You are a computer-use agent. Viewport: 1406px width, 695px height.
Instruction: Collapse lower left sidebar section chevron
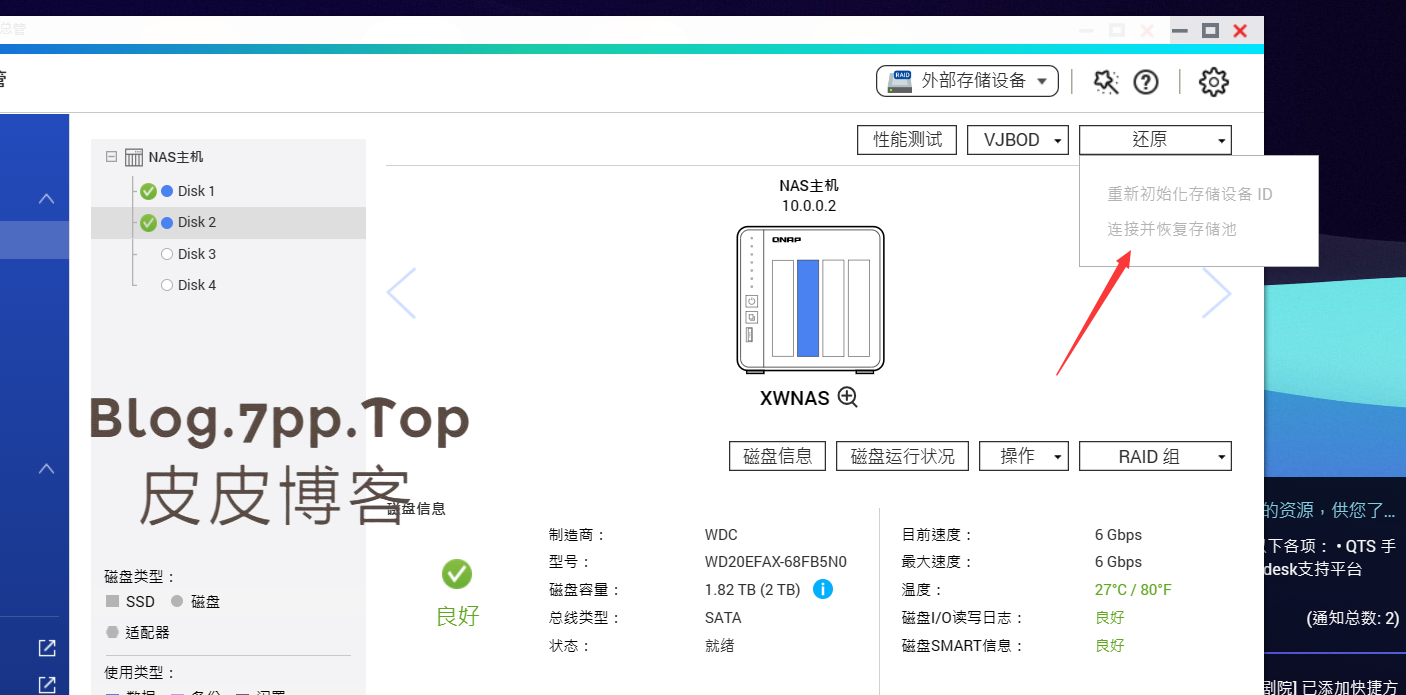coord(46,469)
